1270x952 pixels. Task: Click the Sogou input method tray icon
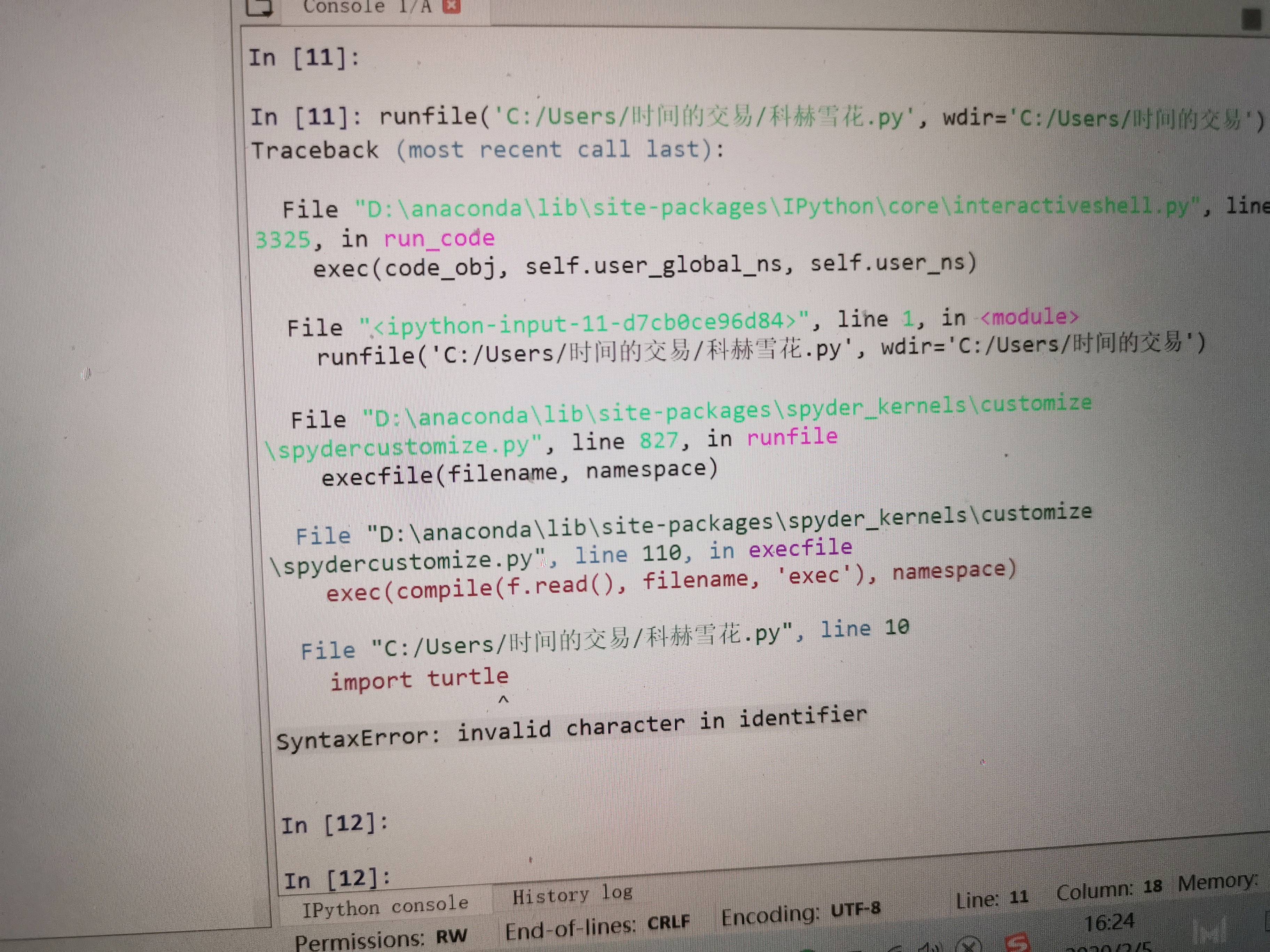tap(1017, 943)
